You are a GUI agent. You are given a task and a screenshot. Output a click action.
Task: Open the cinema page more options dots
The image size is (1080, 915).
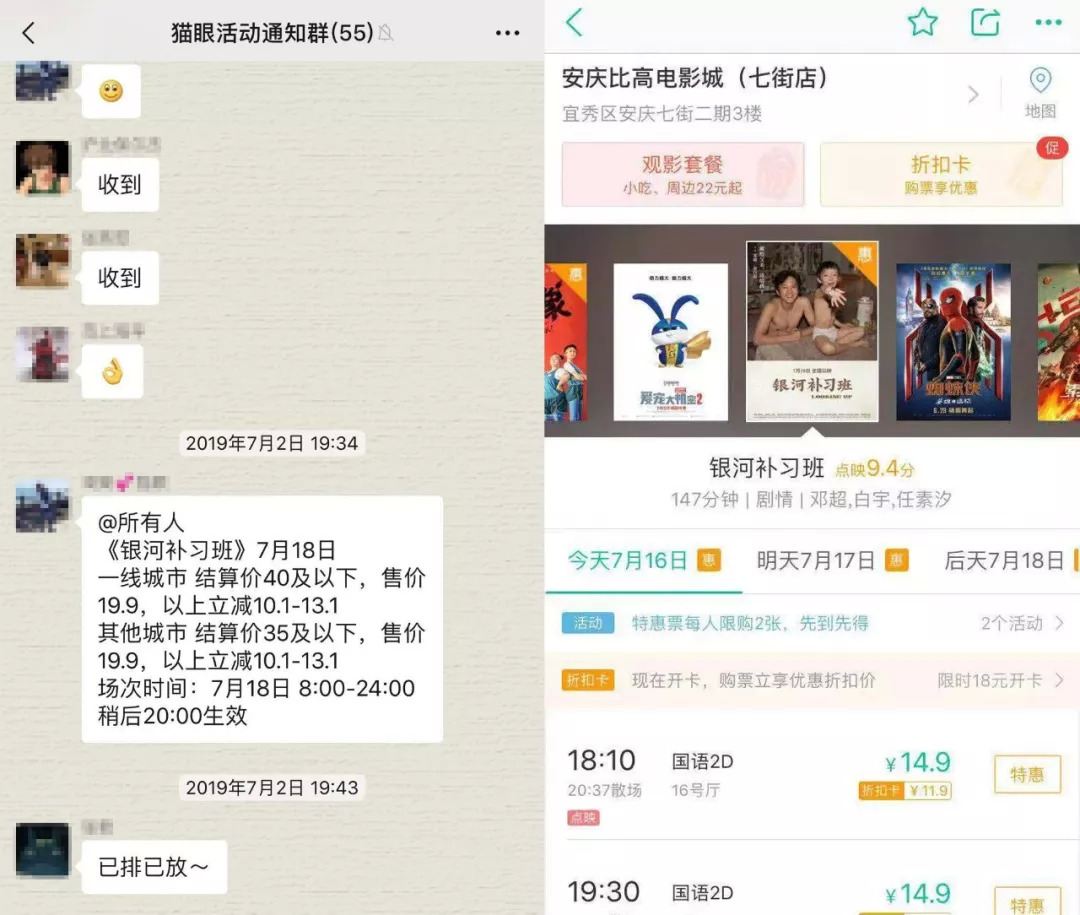point(1048,23)
